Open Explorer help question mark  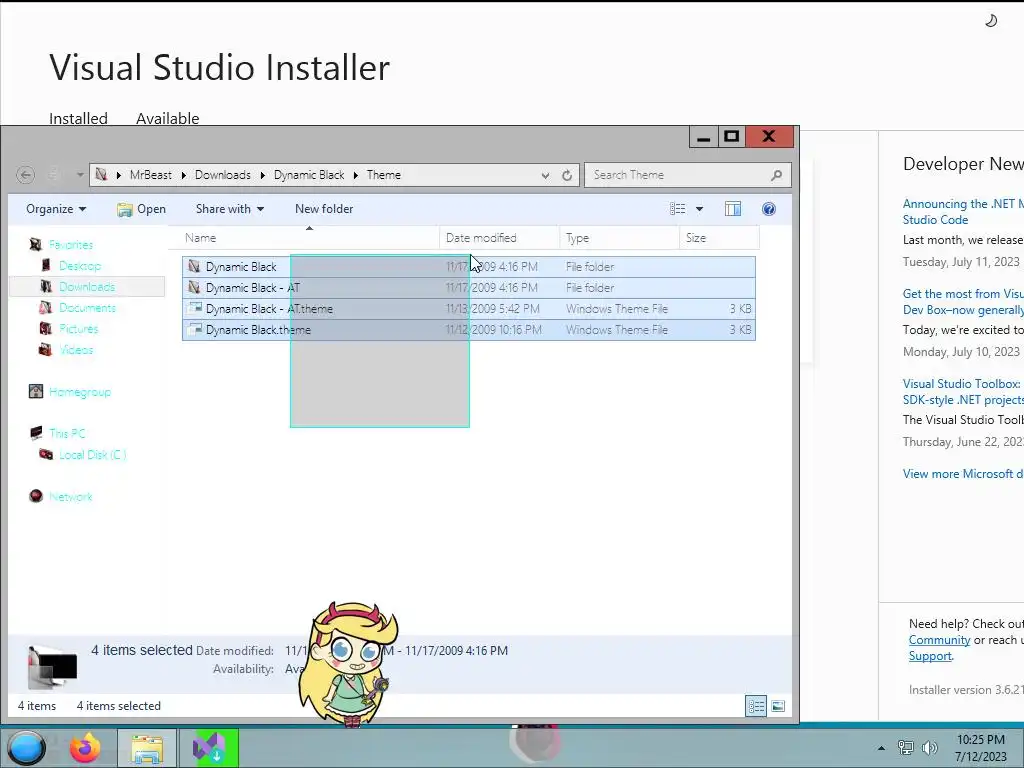click(x=769, y=209)
